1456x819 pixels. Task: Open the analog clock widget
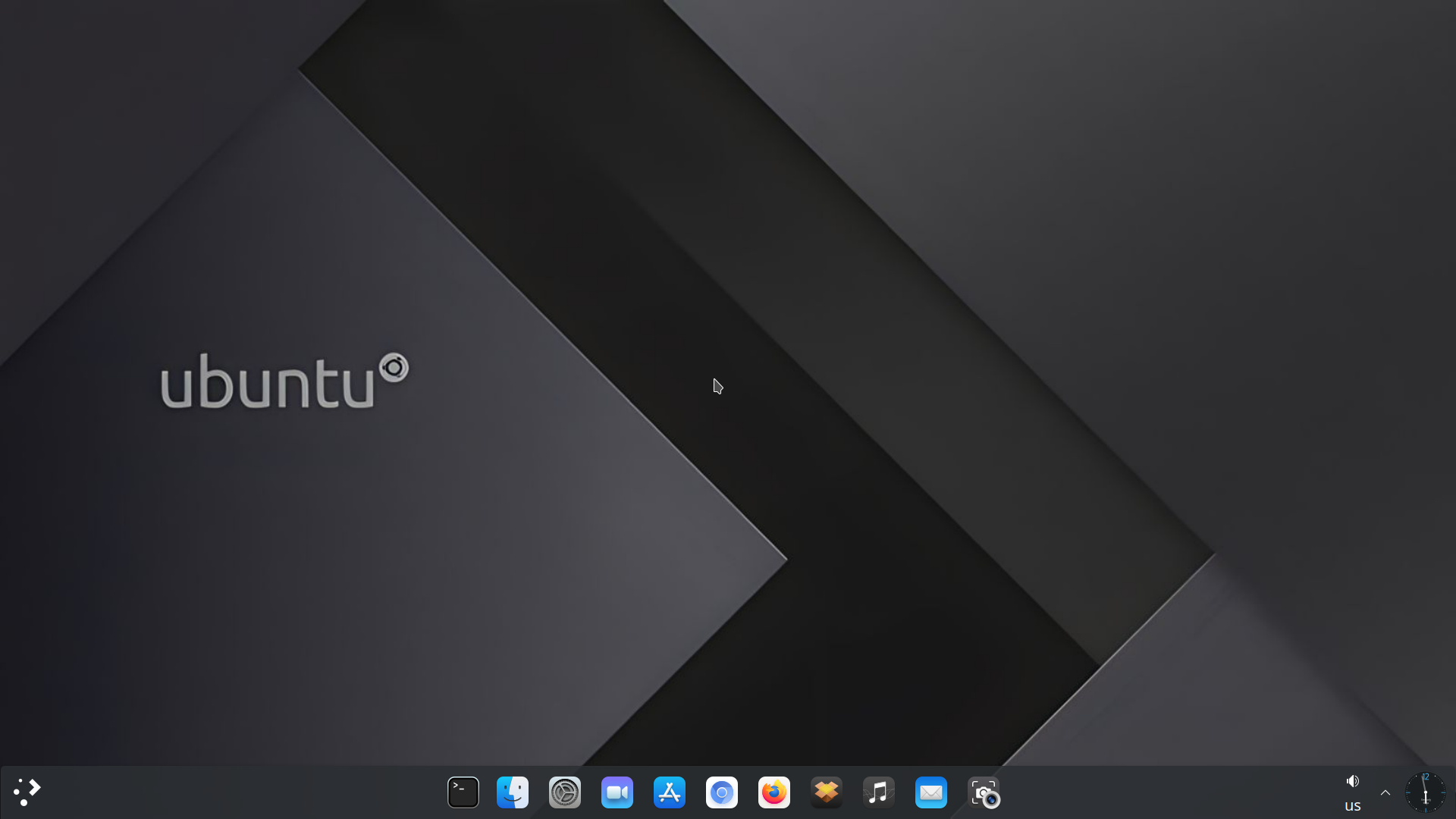[x=1426, y=792]
